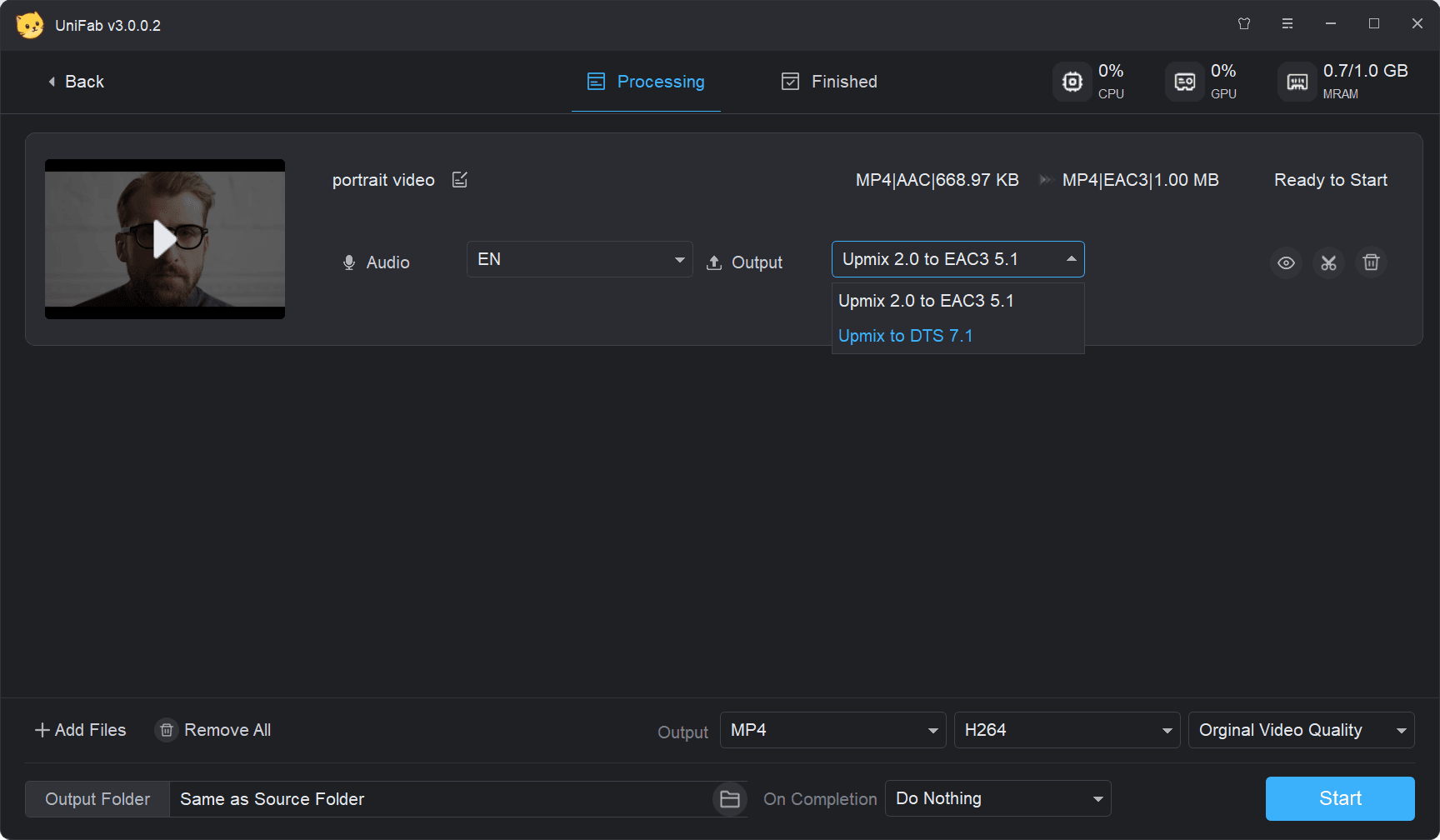
Task: Click the MRAM memory icon
Action: (x=1297, y=82)
